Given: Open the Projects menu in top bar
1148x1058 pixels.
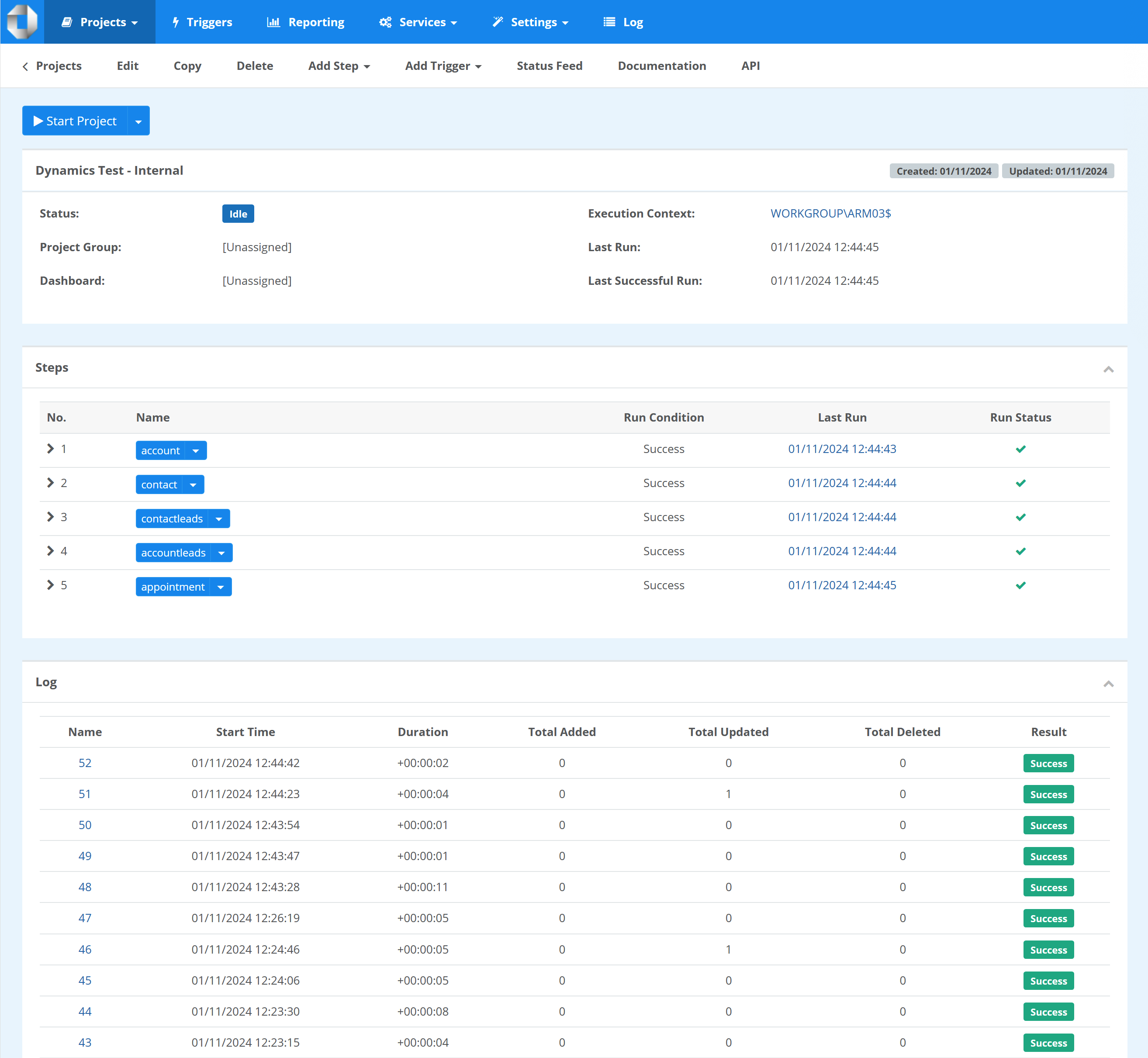Looking at the screenshot, I should [100, 22].
